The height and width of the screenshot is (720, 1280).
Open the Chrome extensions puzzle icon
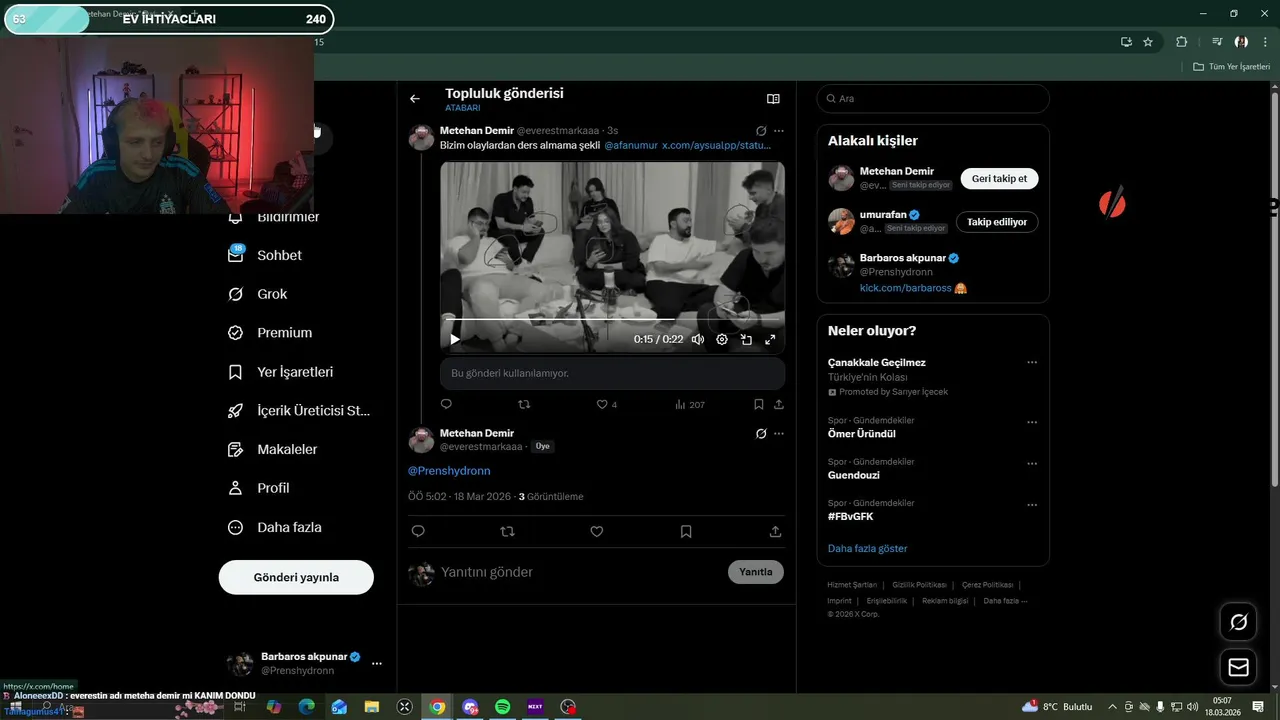1182,42
